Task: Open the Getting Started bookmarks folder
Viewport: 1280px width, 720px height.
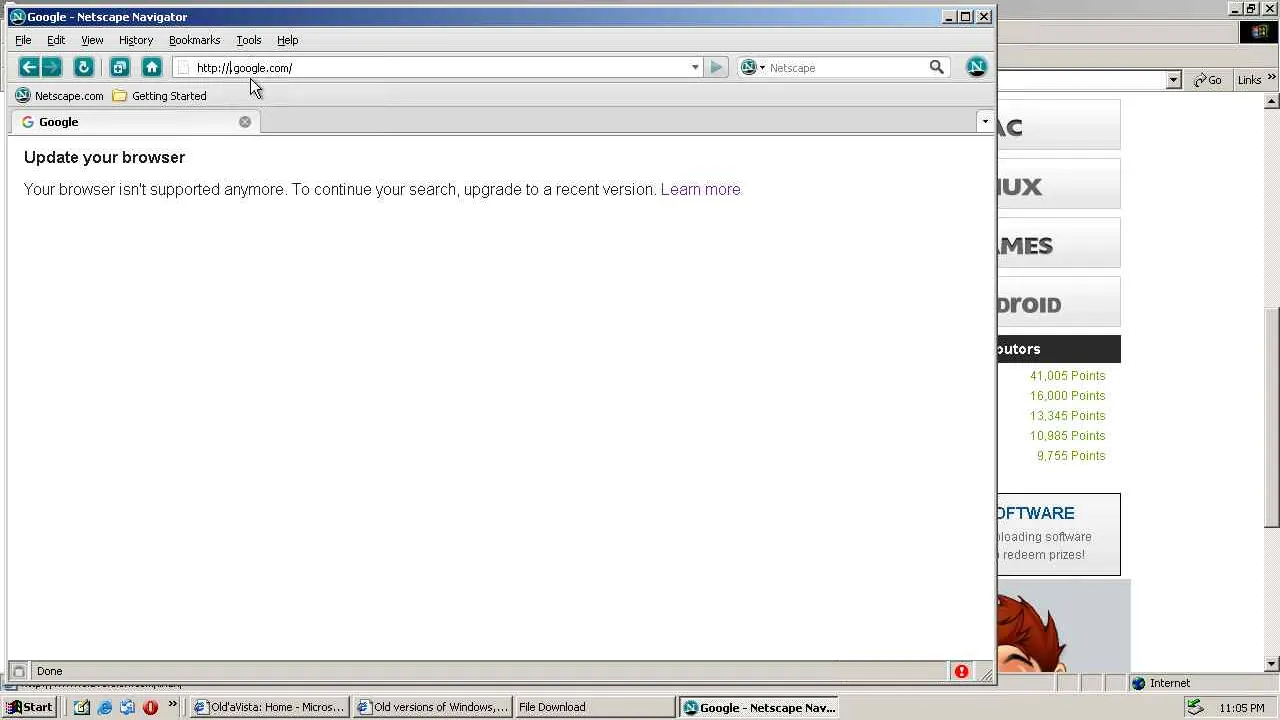Action: tap(160, 96)
